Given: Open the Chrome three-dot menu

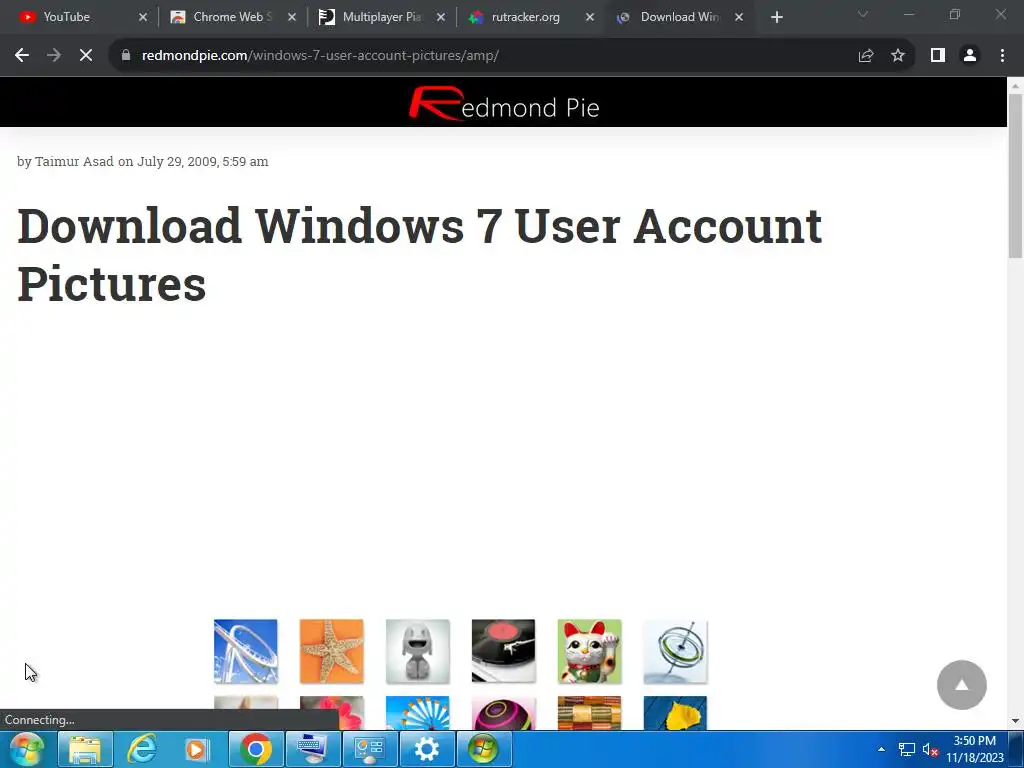Looking at the screenshot, I should click(1002, 56).
